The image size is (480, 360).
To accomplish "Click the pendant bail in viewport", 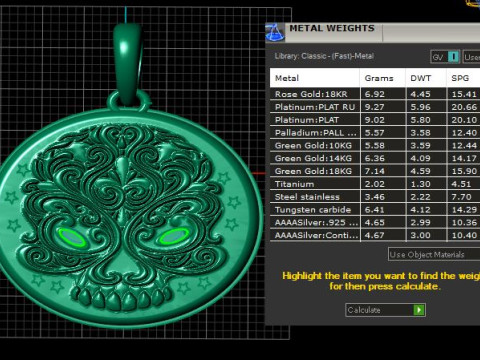I will click(127, 63).
